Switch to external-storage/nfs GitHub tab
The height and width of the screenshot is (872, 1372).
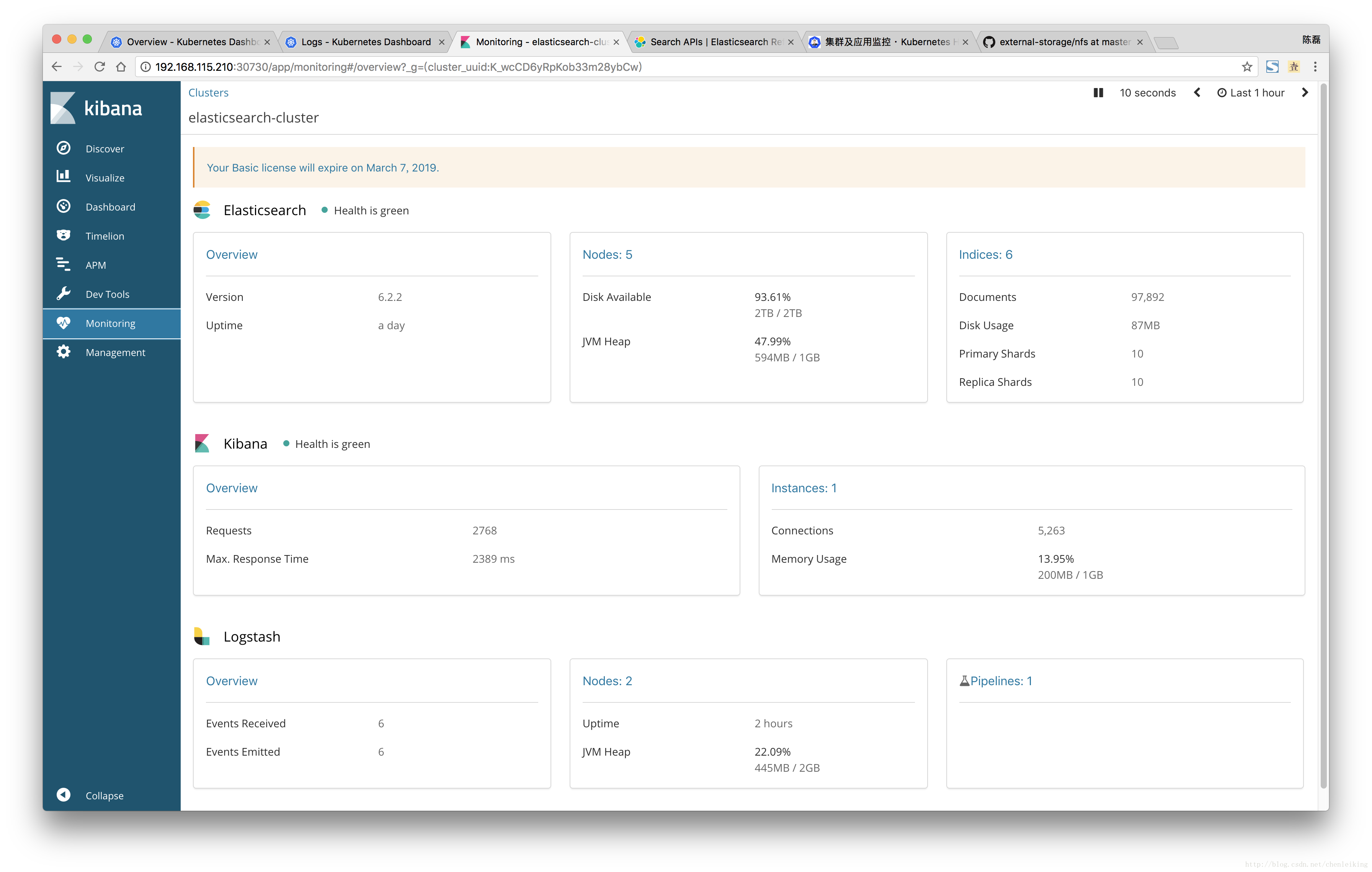(x=1064, y=42)
